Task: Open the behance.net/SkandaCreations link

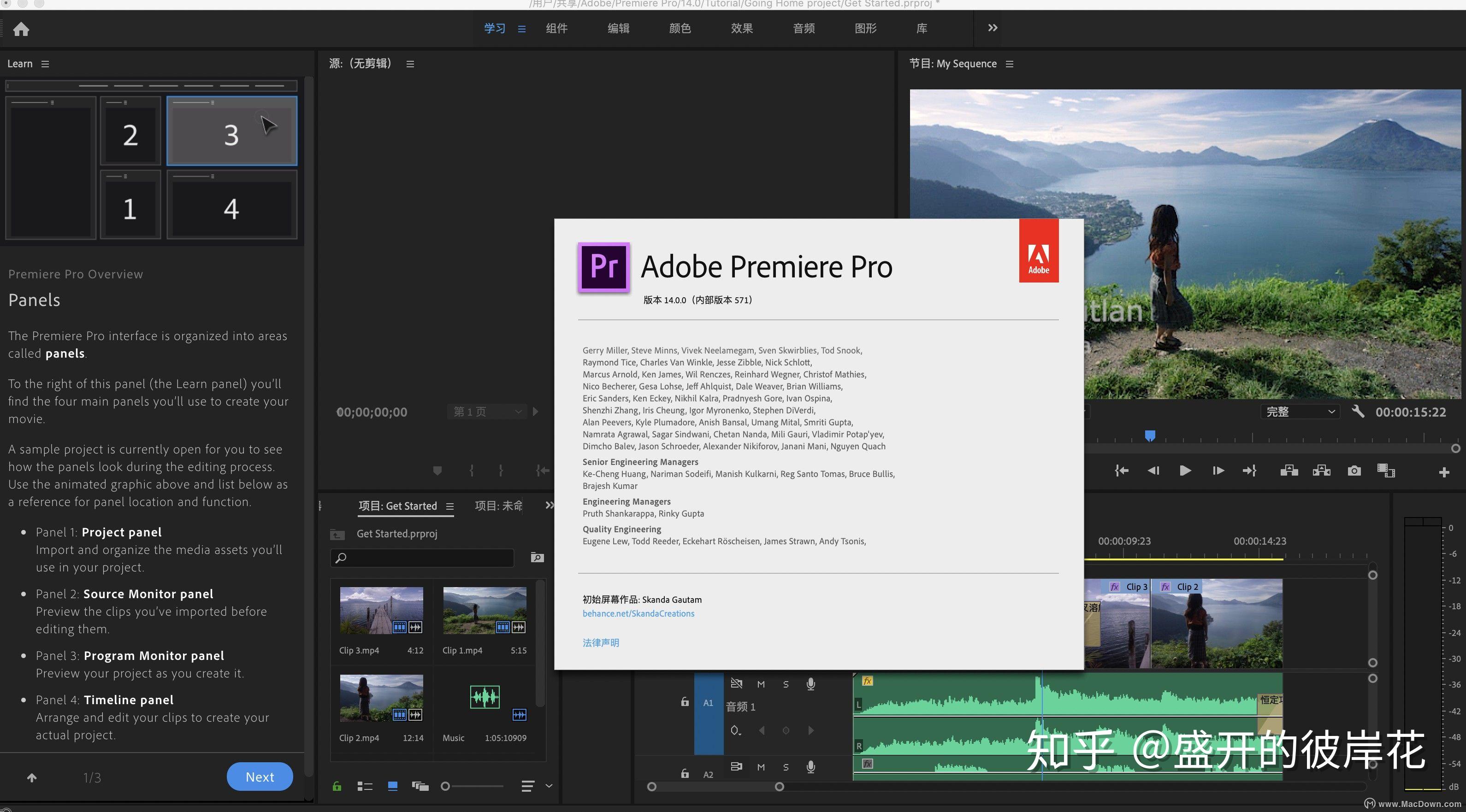Action: tap(638, 613)
